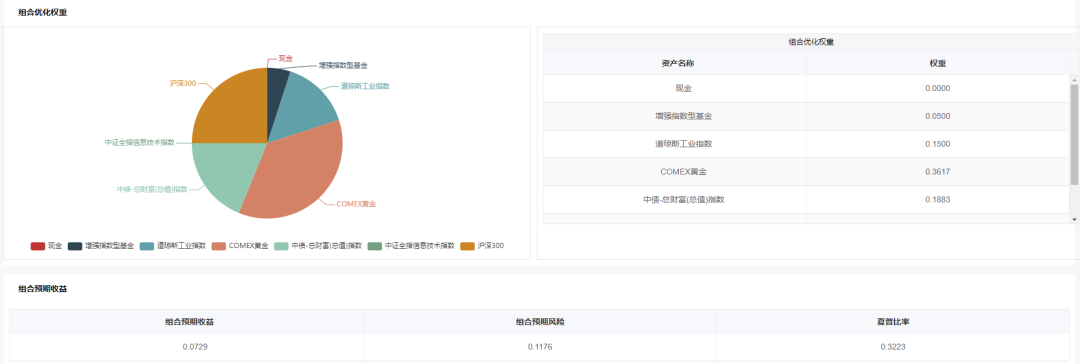Click the COMEX黄金 pie chart label
Image resolution: width=1080 pixels, height=364 pixels.
point(356,204)
